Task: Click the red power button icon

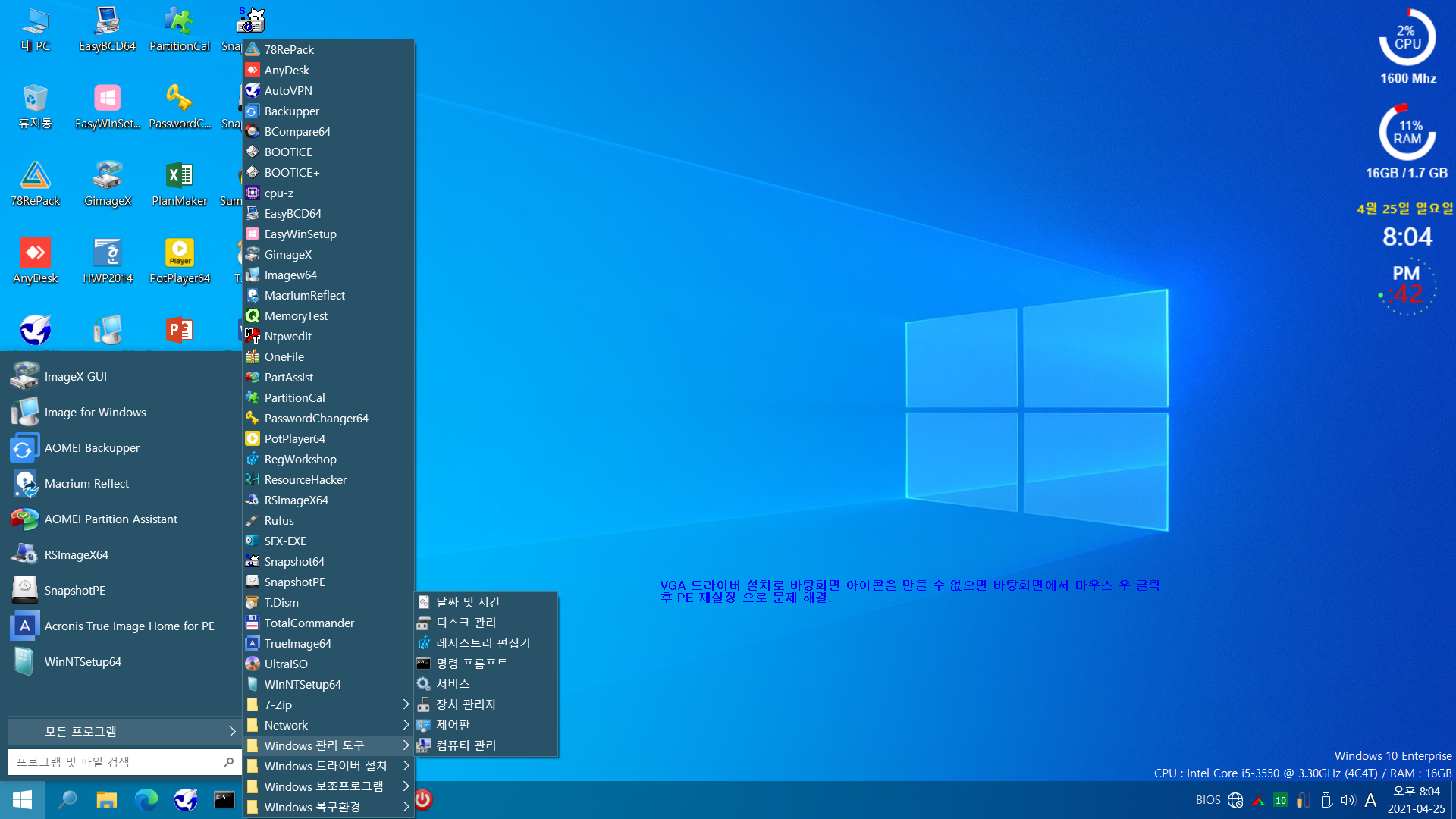Action: (x=423, y=800)
